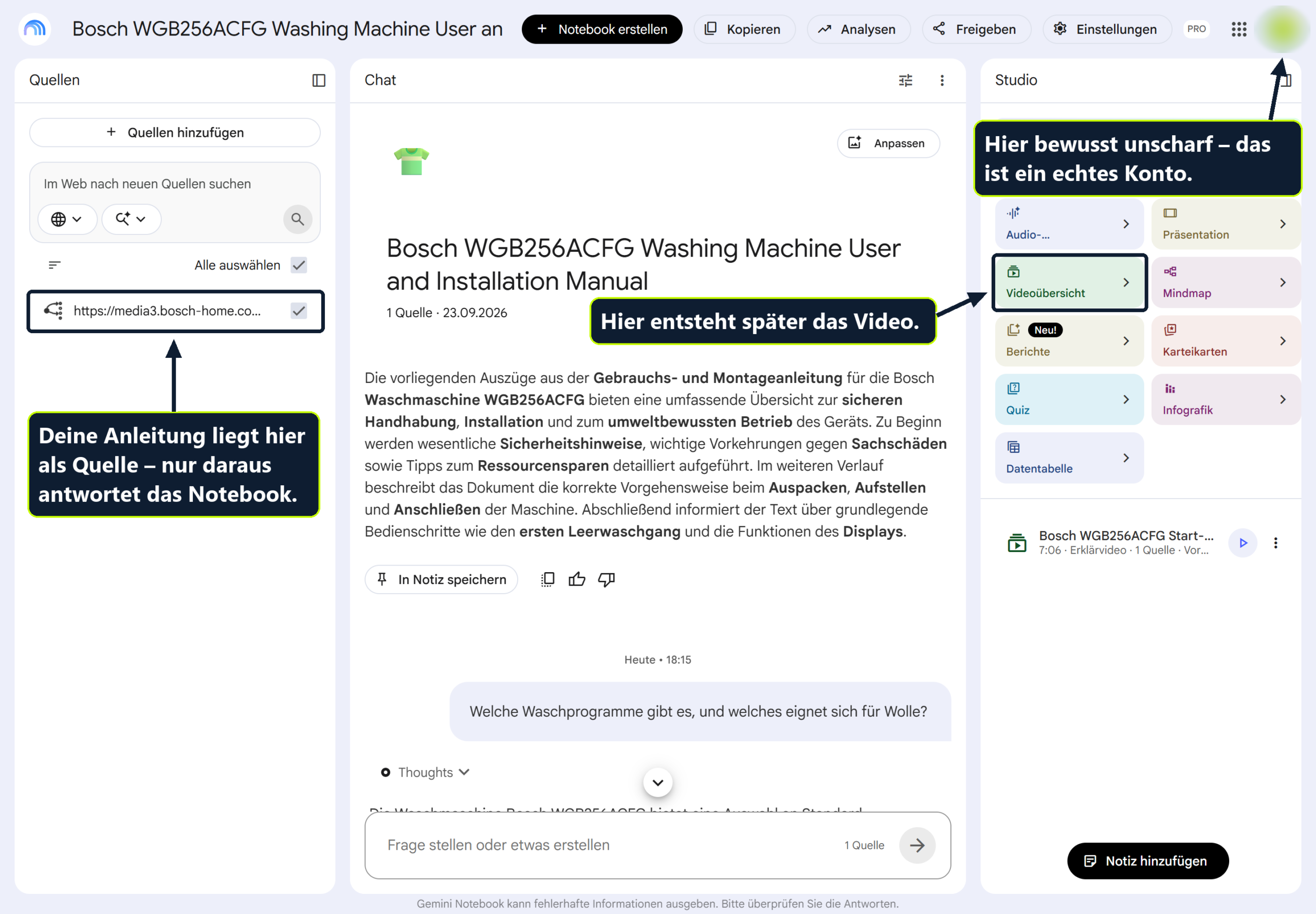Click the web search magnifier icon
Image resolution: width=1316 pixels, height=914 pixels.
coord(297,219)
